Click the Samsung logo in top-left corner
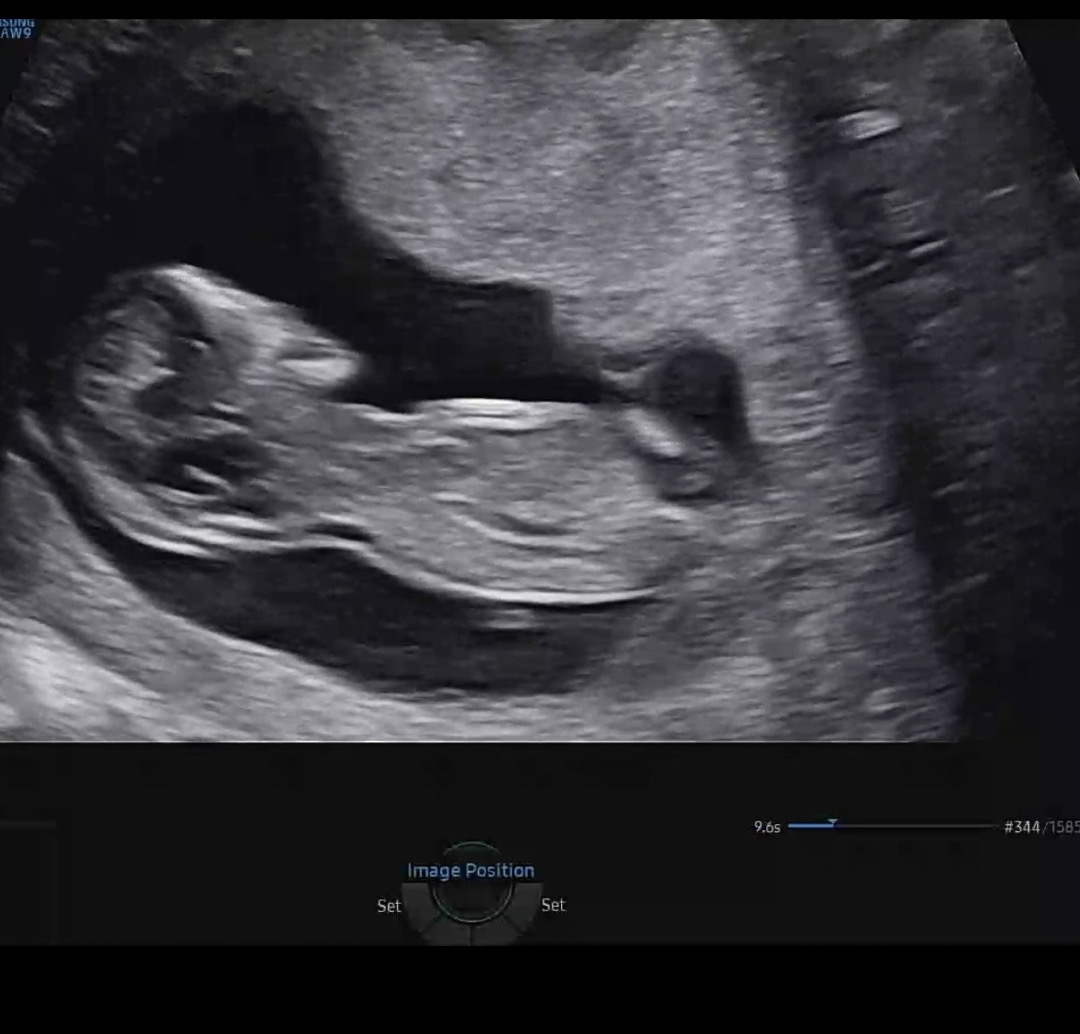The image size is (1080, 1034). 18,28
